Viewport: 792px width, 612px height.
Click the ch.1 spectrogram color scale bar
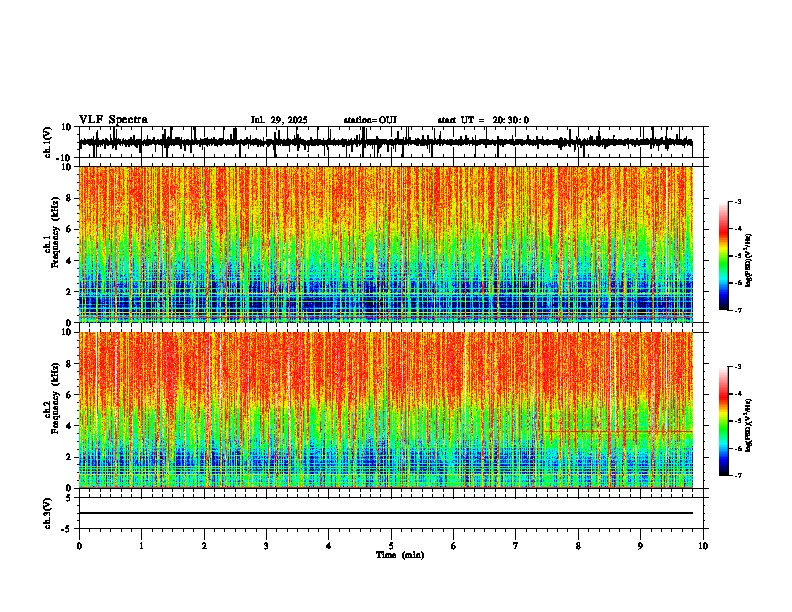pyautogui.click(x=724, y=256)
